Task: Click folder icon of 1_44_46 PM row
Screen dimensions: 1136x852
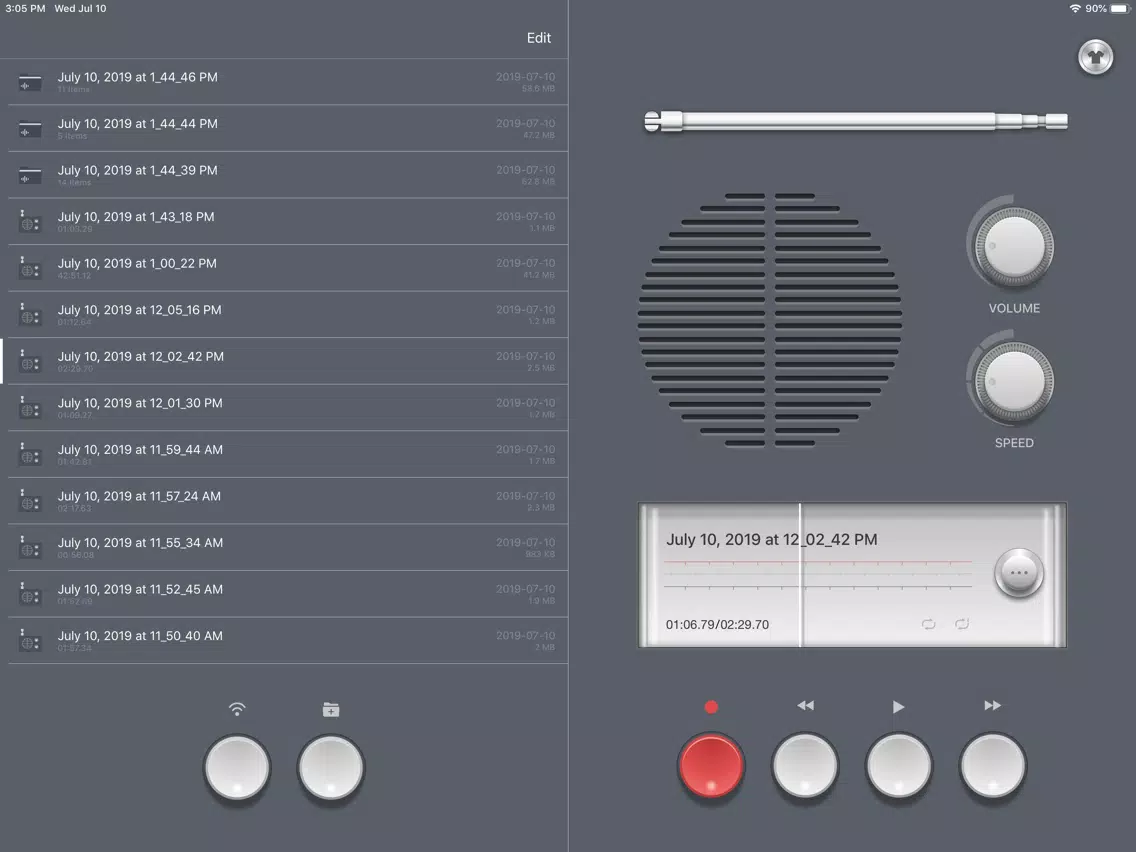Action: (30, 83)
